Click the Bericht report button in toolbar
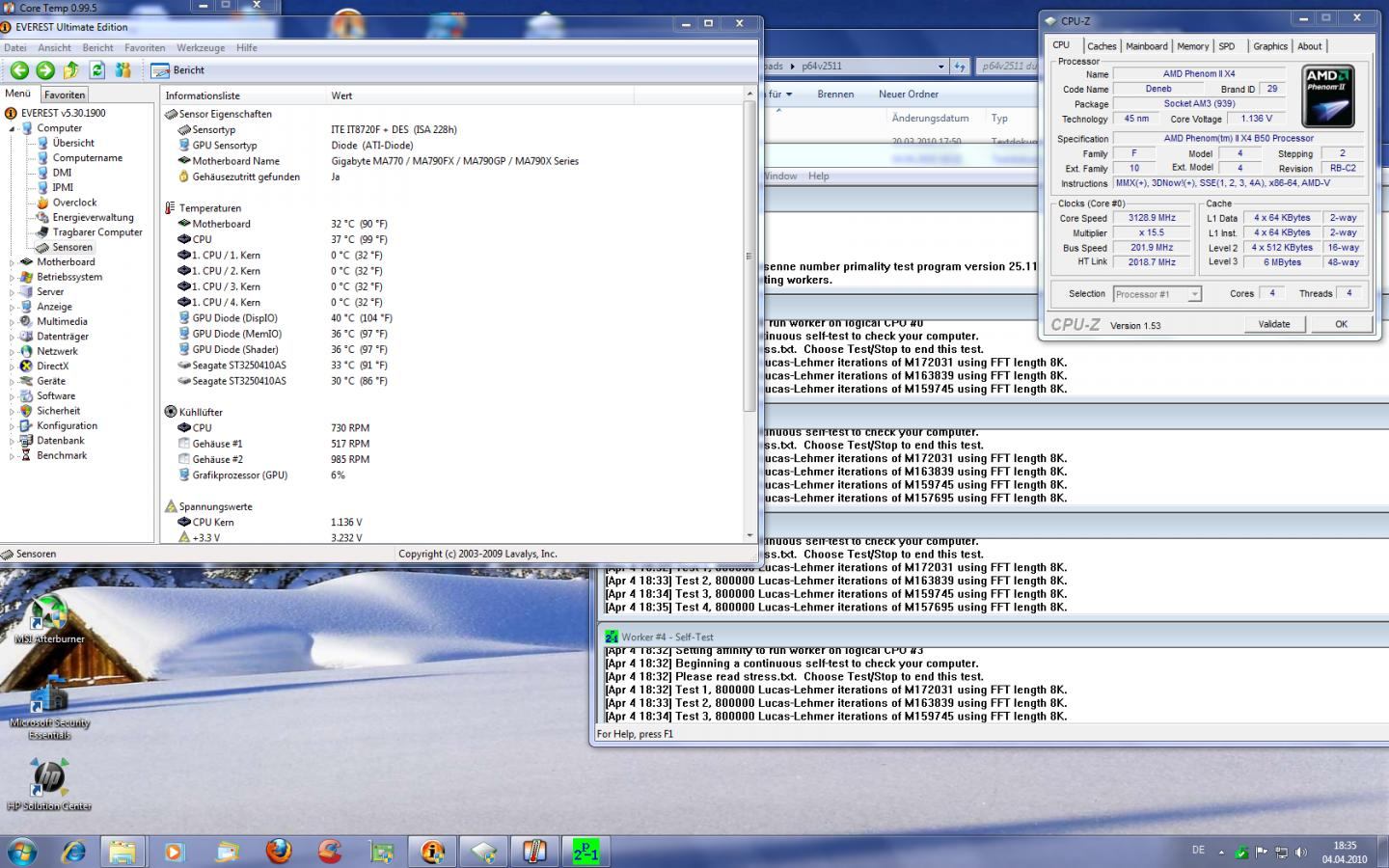This screenshot has width=1389, height=868. (x=177, y=69)
